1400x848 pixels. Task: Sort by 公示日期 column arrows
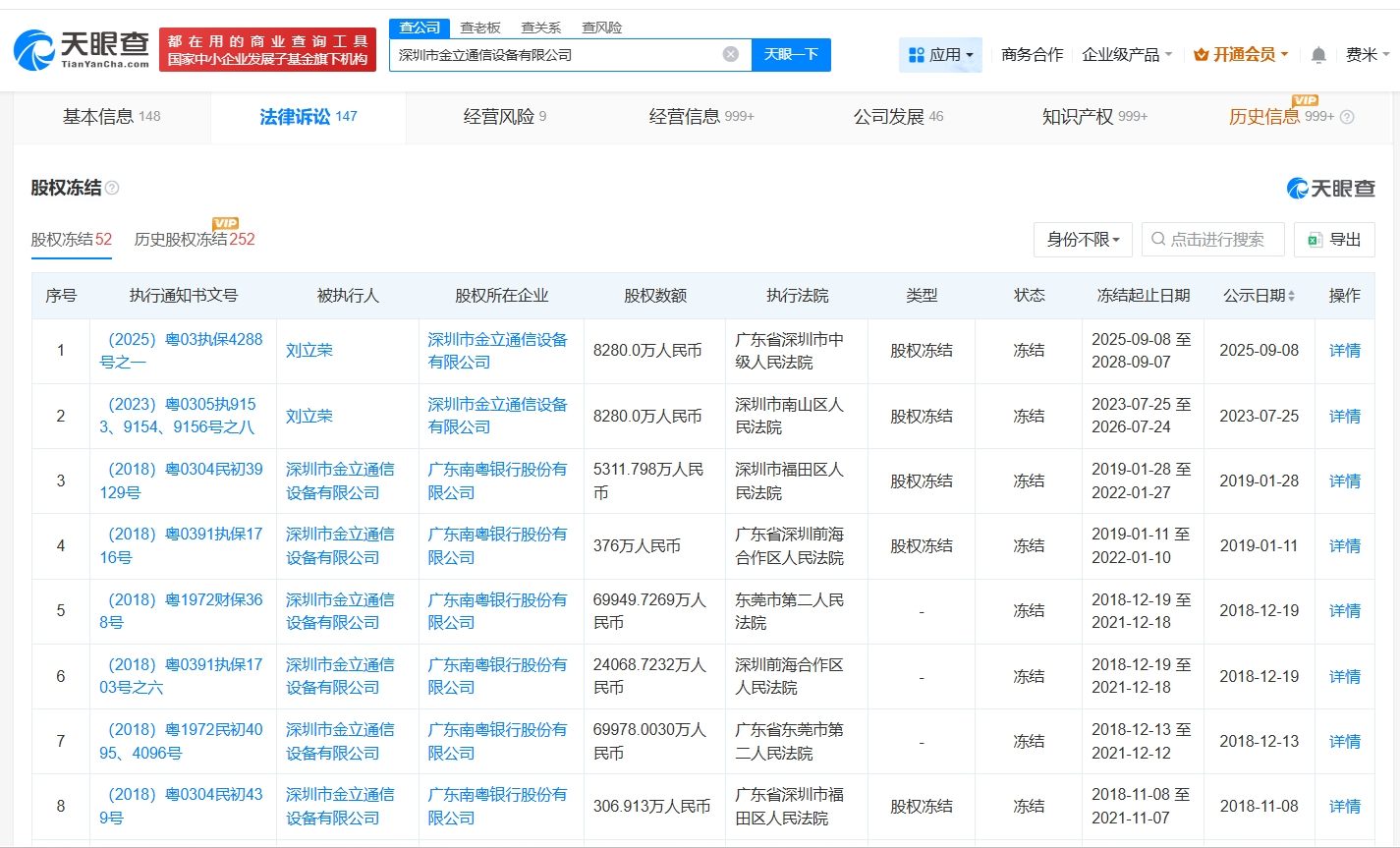[1291, 296]
